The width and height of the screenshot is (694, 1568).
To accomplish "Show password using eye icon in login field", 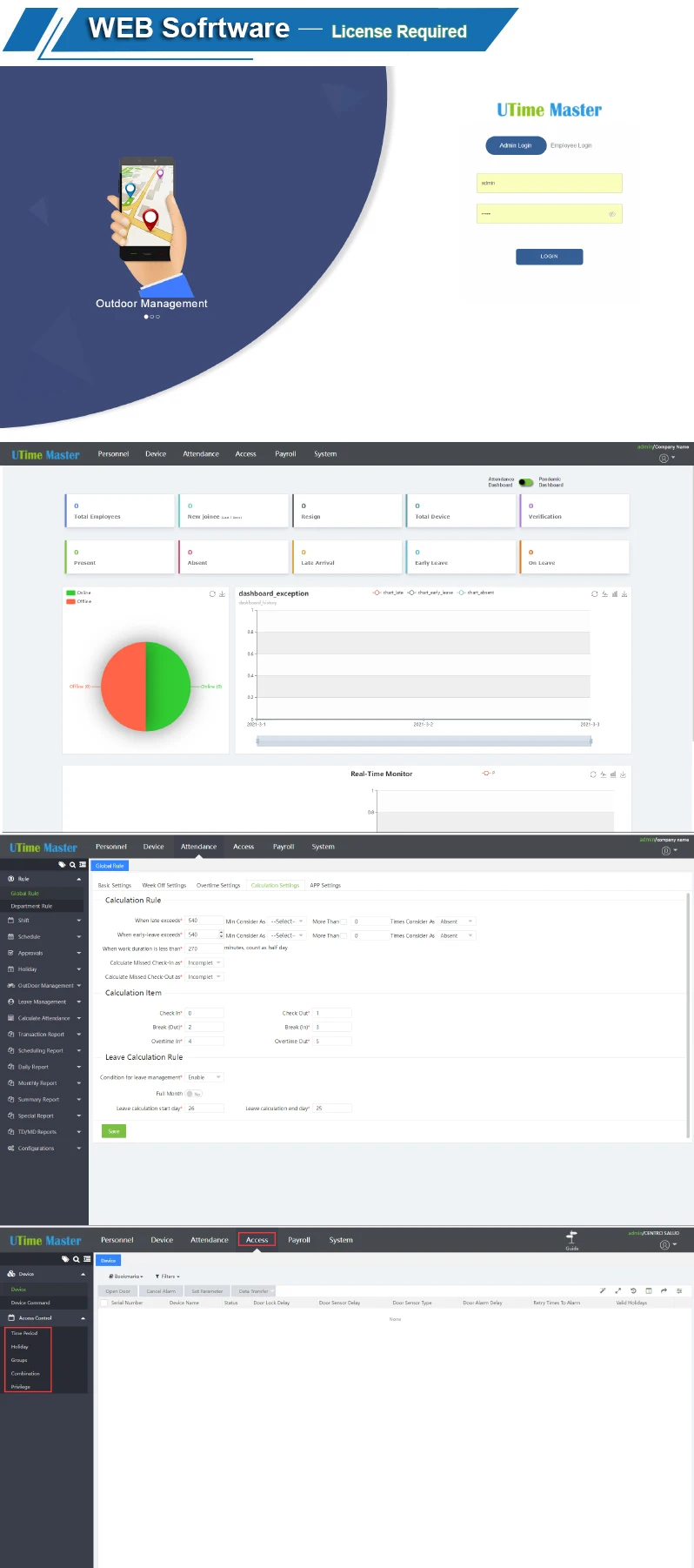I will point(611,214).
